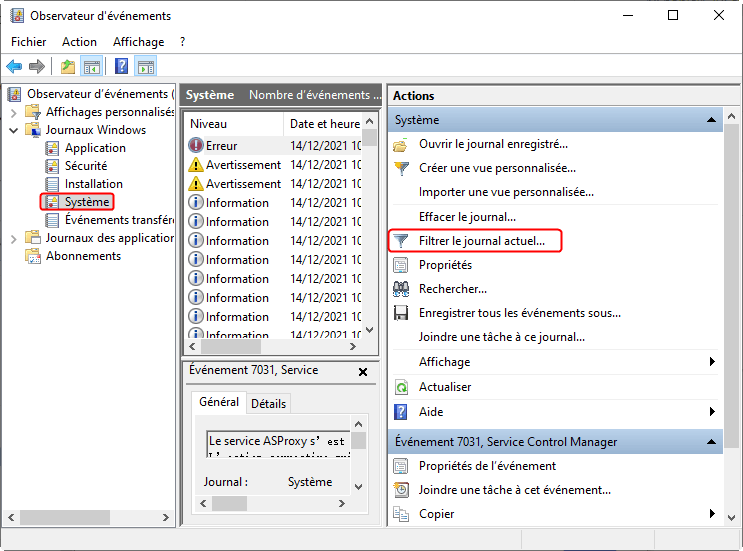
Task: Open the Action menu in menu bar
Action: [x=79, y=42]
